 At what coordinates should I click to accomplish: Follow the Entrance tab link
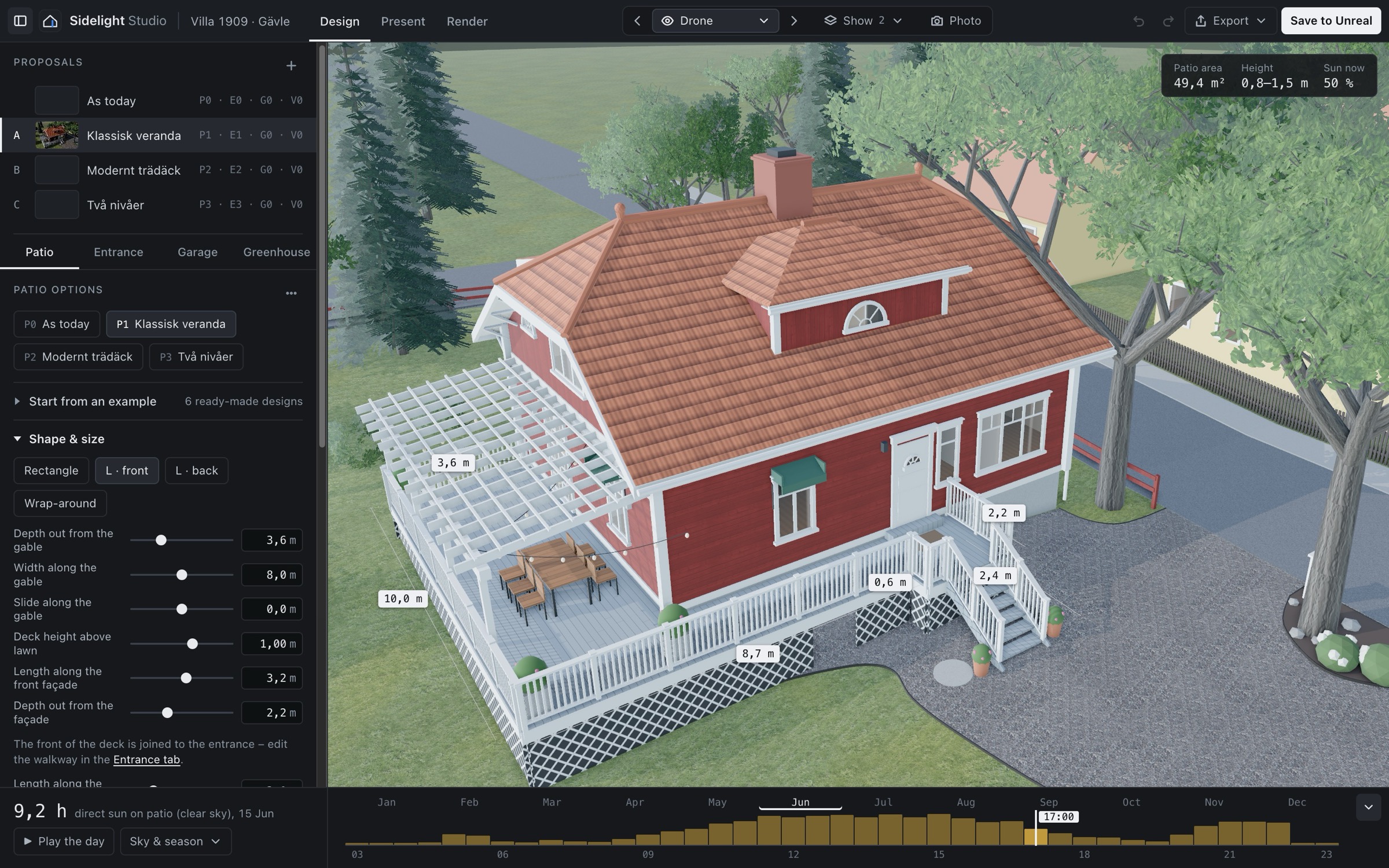click(x=147, y=760)
